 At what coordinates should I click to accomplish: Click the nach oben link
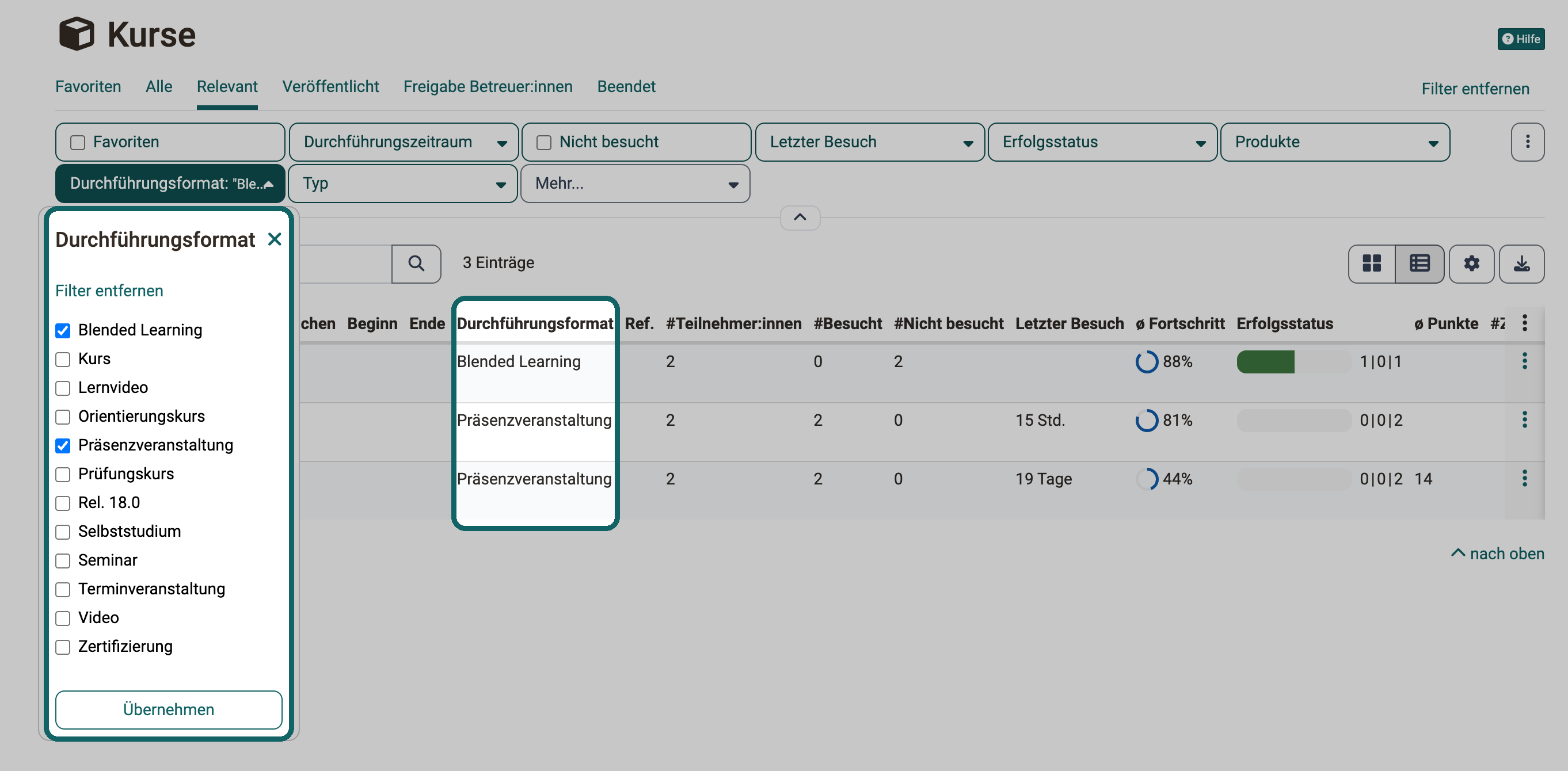click(x=1498, y=554)
